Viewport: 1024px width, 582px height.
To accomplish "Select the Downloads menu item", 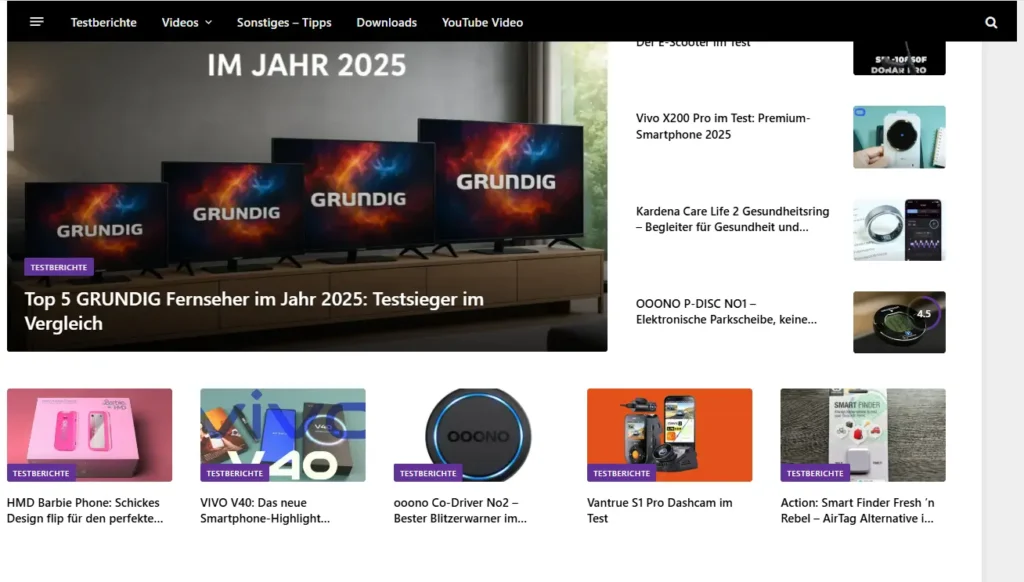I will tap(386, 21).
